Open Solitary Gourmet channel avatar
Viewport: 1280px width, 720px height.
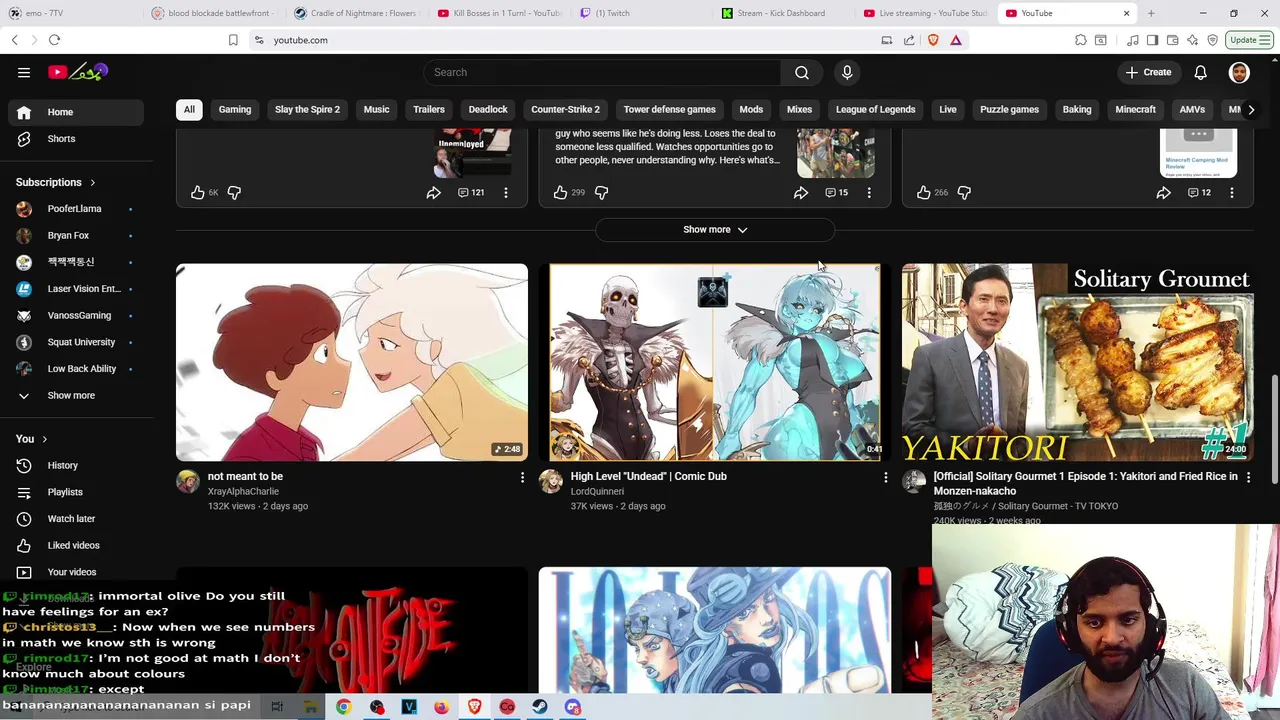[x=914, y=482]
